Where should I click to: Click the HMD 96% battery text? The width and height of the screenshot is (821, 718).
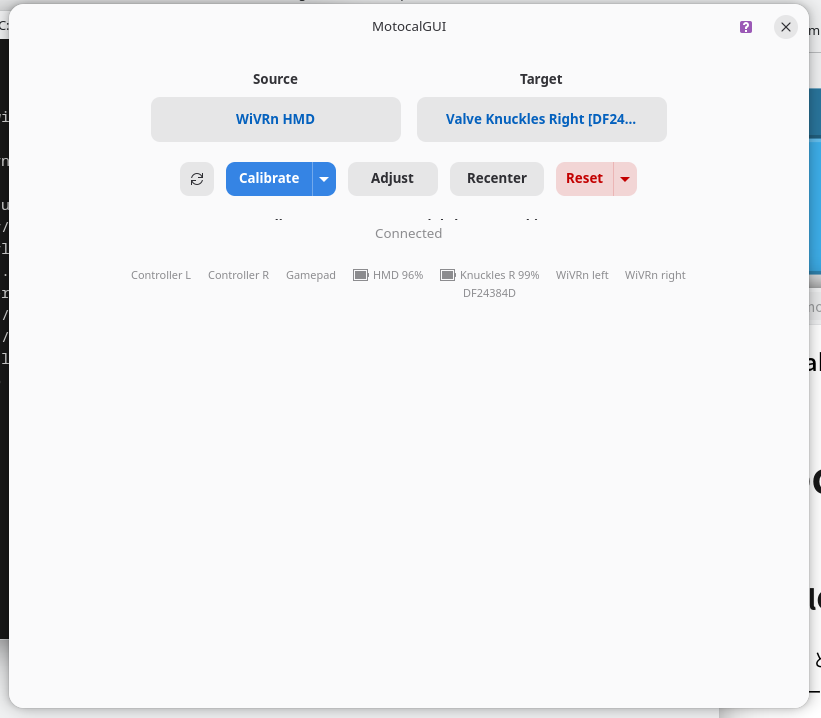(x=398, y=275)
